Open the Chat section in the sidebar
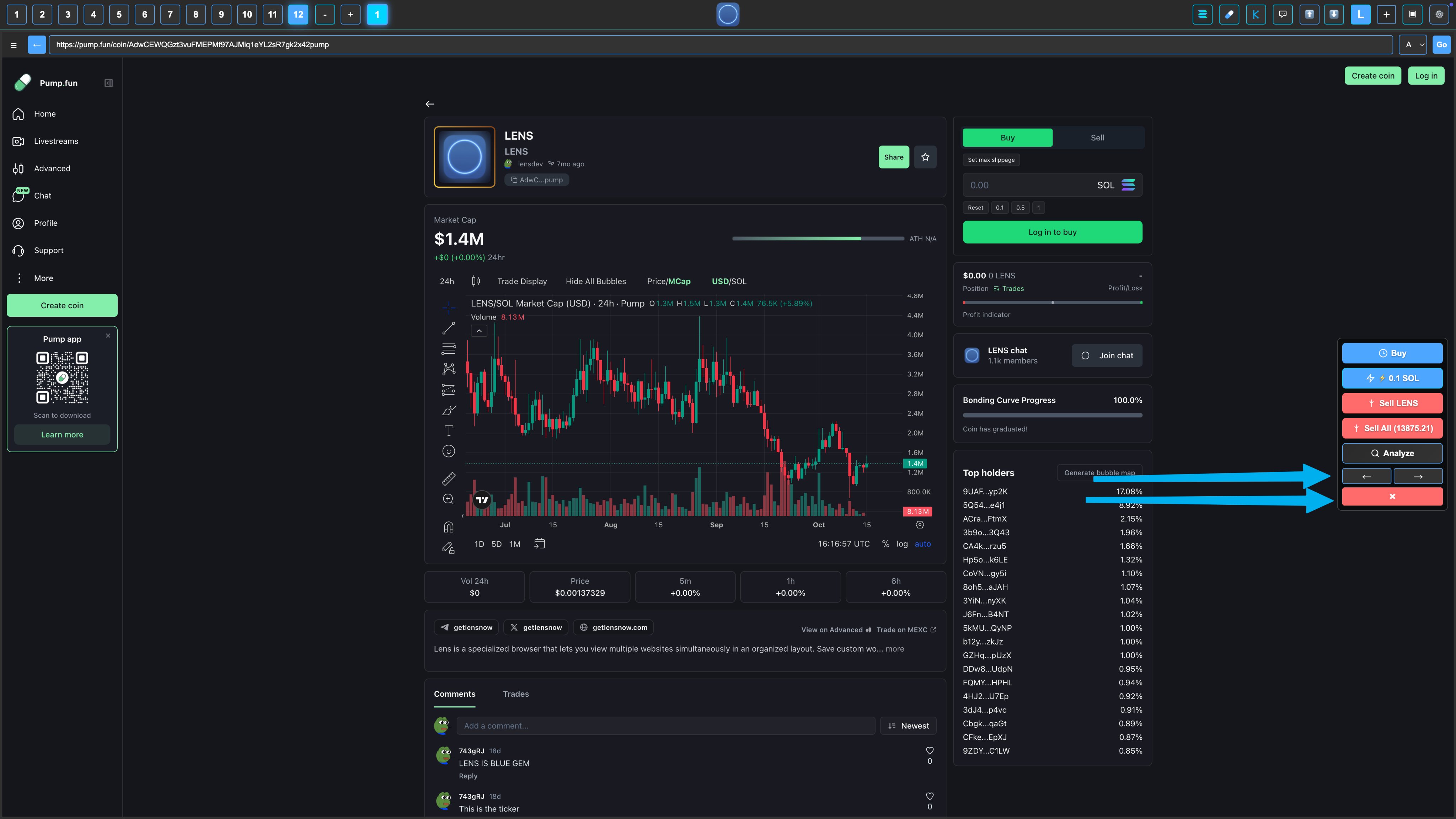This screenshot has height=819, width=1456. (42, 195)
